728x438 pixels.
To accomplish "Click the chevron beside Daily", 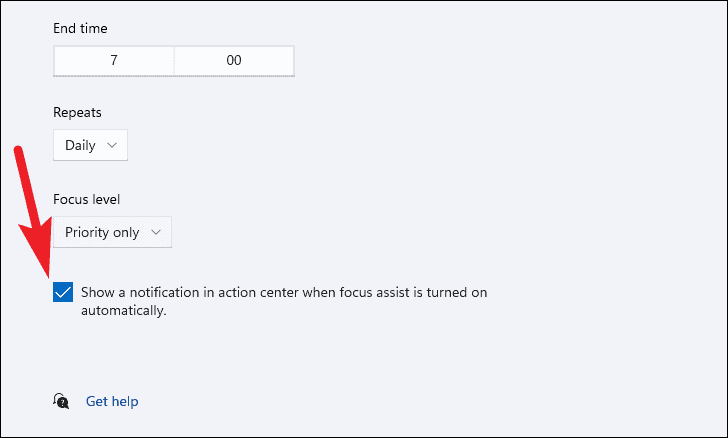I will click(111, 145).
